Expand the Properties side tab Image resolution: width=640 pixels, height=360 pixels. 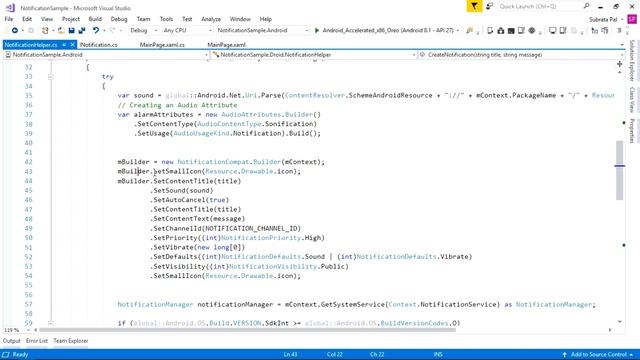632,131
